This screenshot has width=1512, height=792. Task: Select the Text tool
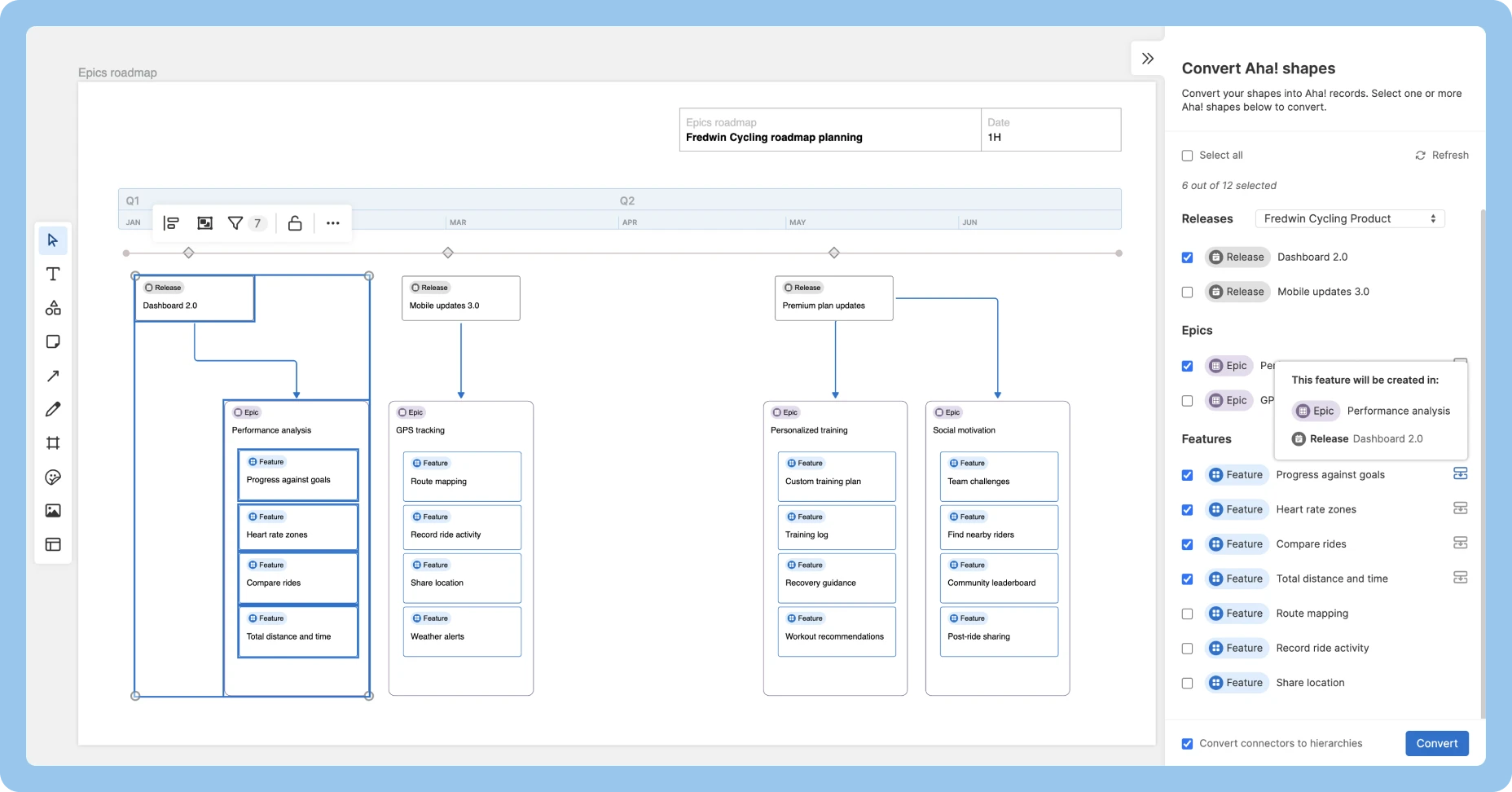[x=52, y=274]
